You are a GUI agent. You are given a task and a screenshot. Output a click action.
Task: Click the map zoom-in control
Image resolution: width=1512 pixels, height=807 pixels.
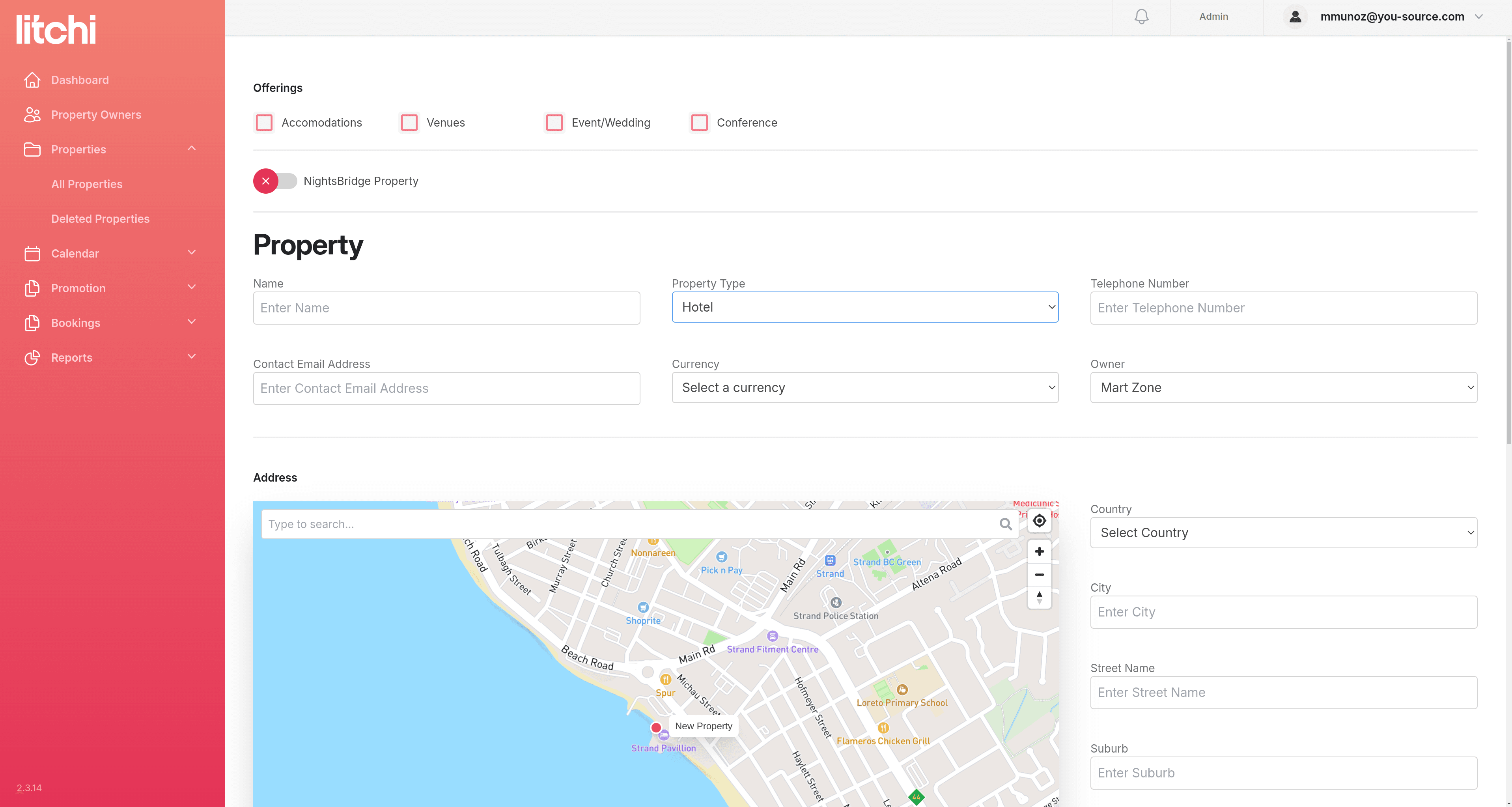1039,551
